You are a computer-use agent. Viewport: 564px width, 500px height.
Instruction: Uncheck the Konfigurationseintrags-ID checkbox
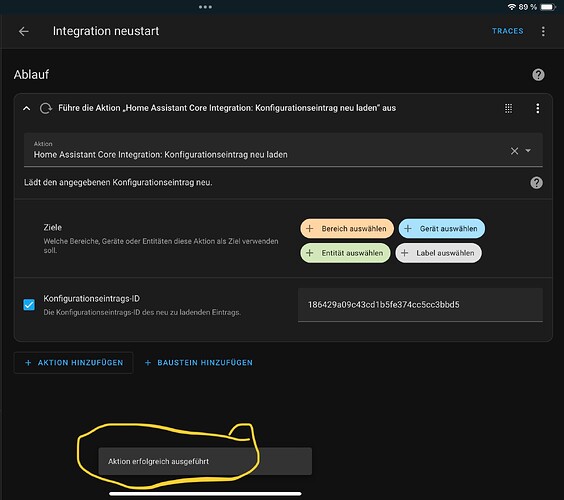29,305
